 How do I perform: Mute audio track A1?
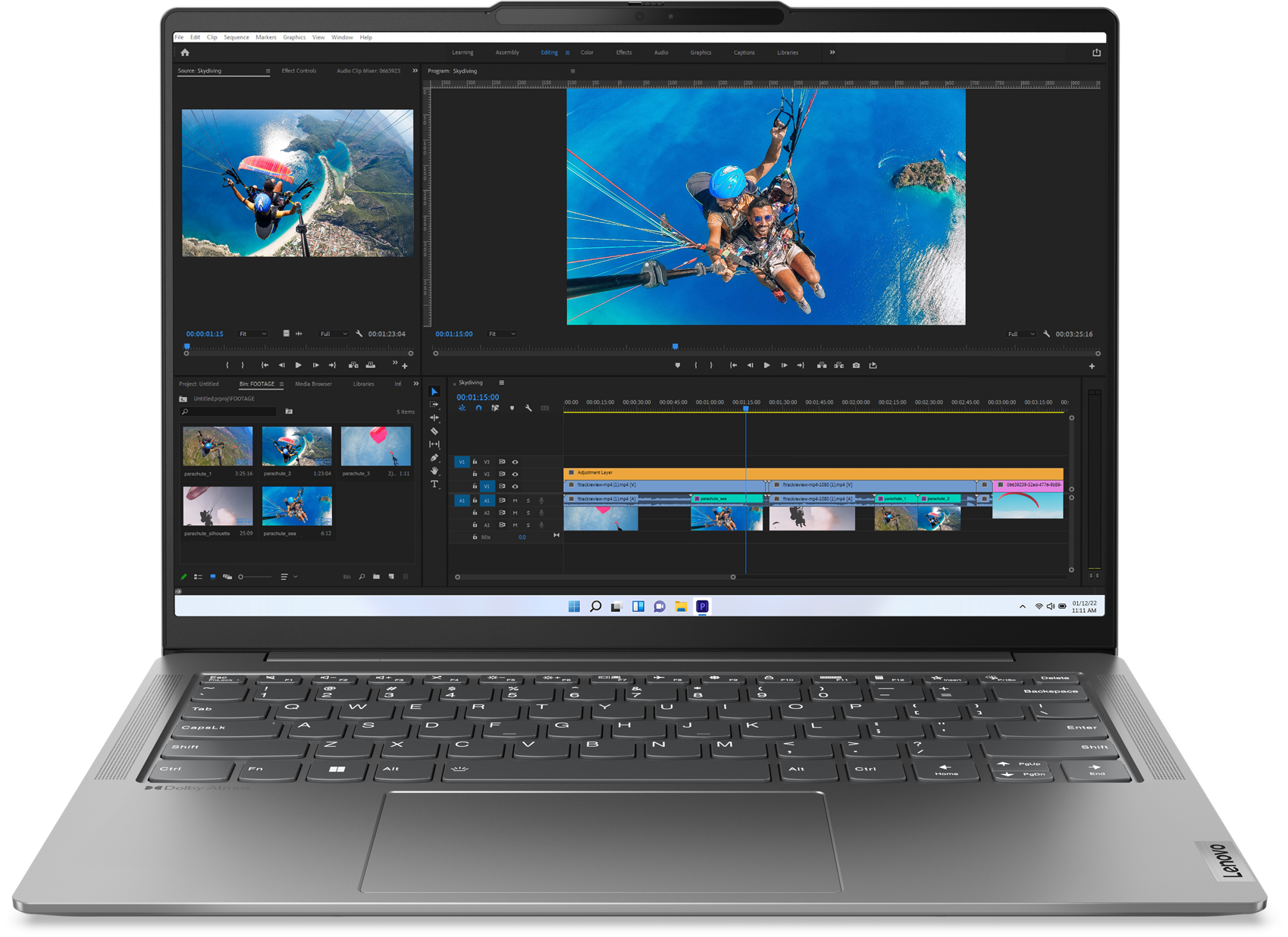click(515, 500)
